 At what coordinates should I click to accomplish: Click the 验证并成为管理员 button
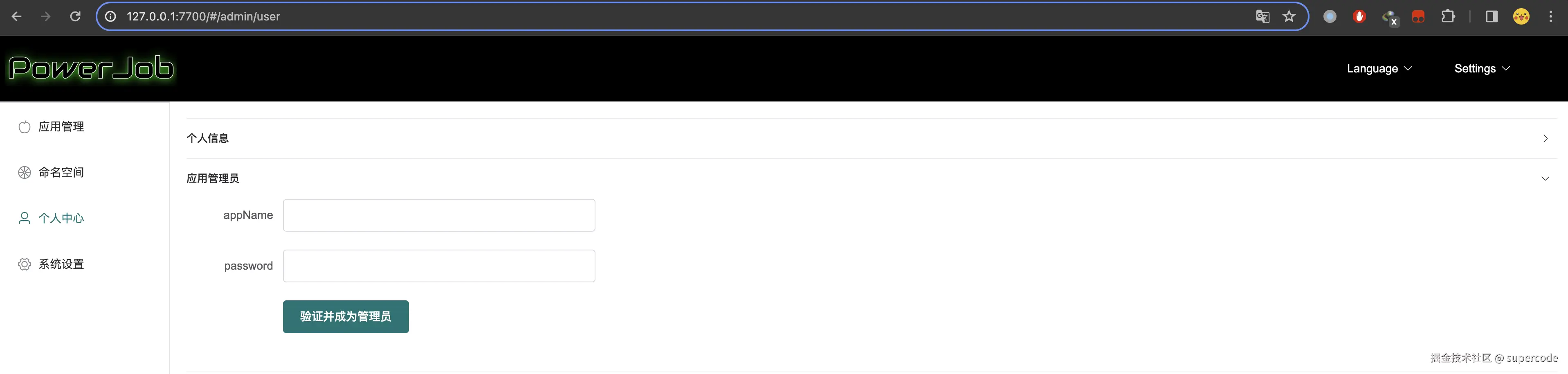coord(346,317)
